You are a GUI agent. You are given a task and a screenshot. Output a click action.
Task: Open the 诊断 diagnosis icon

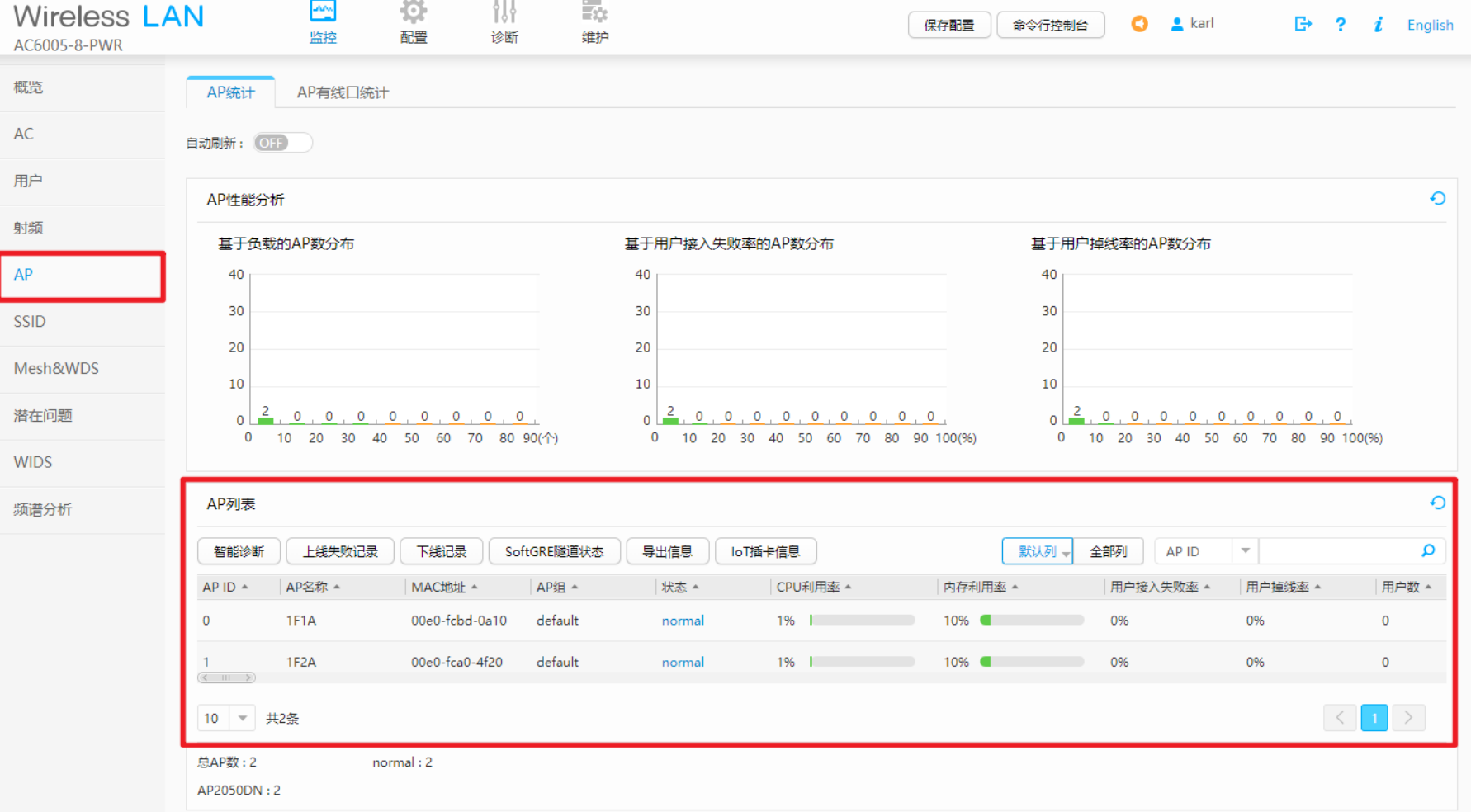(x=504, y=12)
